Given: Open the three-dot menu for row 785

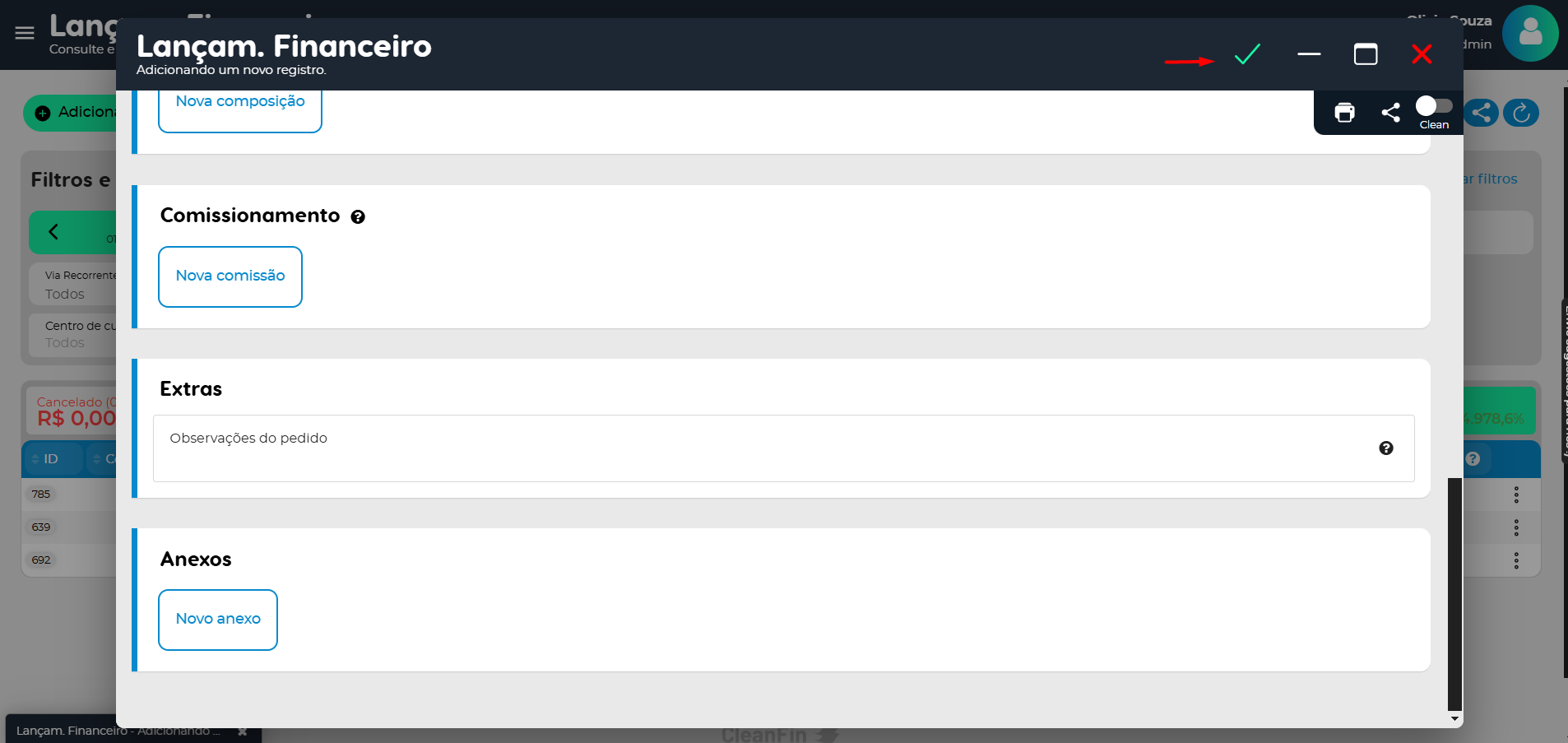Looking at the screenshot, I should (1516, 495).
